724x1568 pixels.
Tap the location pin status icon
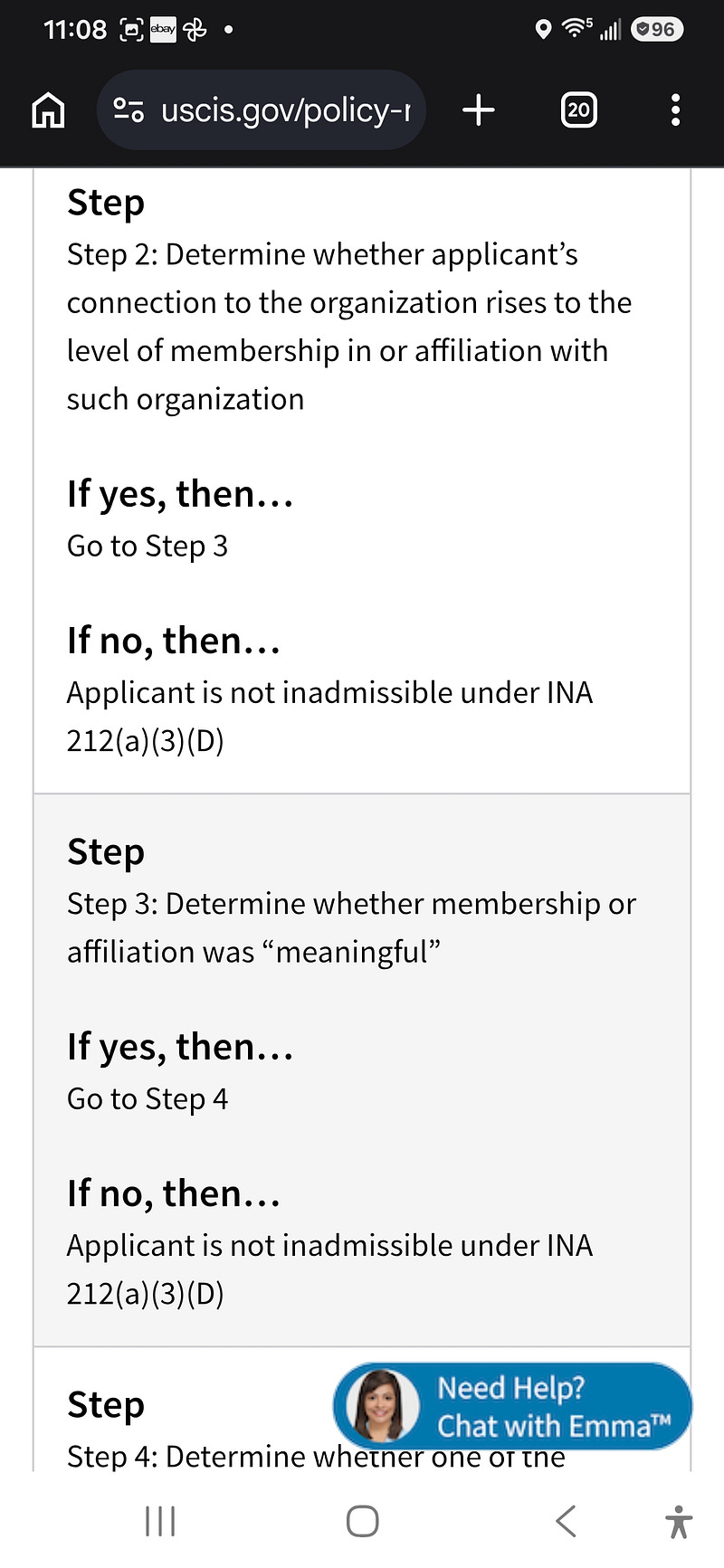(543, 30)
